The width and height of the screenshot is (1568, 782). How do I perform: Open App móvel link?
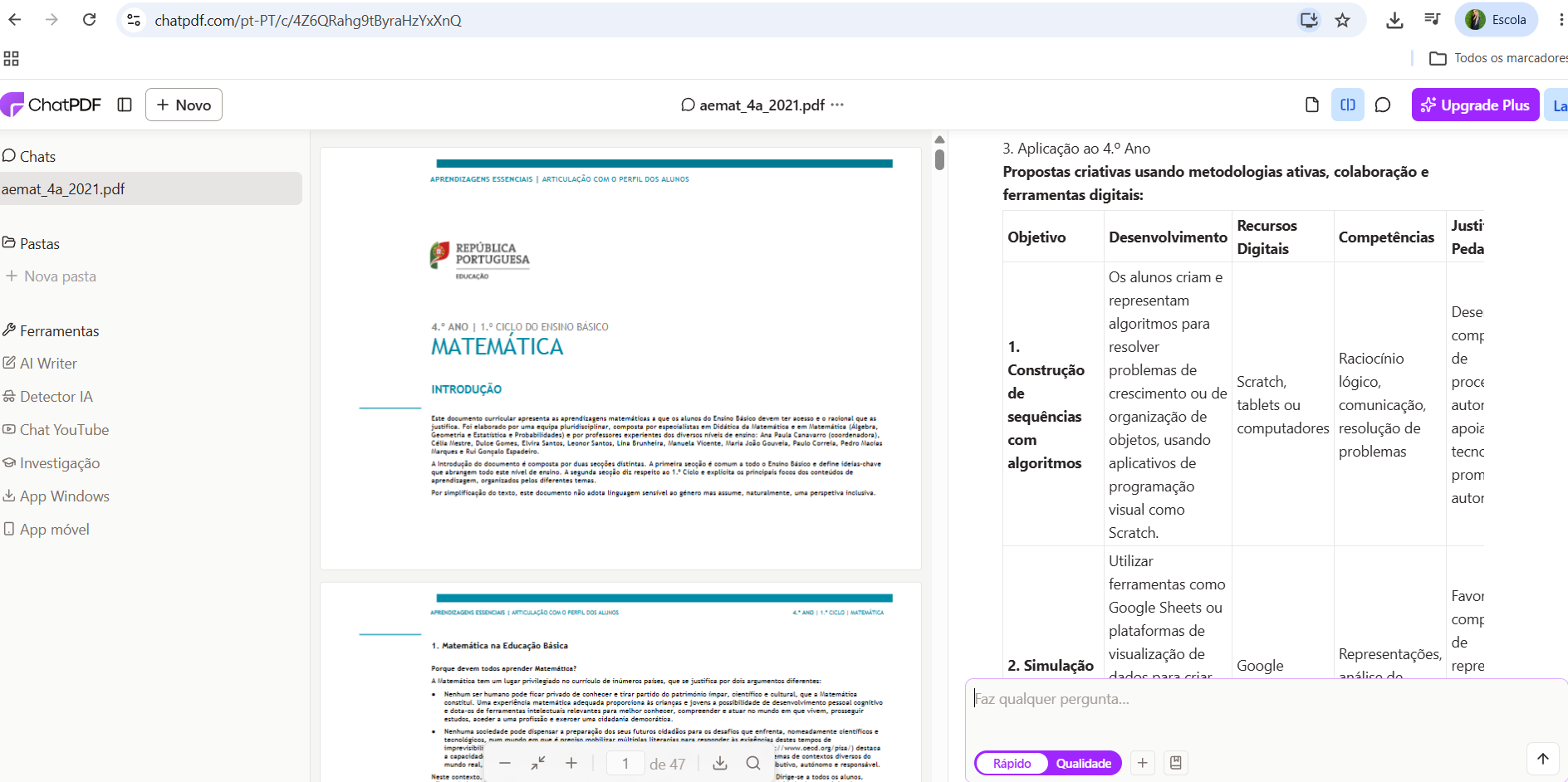tap(47, 529)
